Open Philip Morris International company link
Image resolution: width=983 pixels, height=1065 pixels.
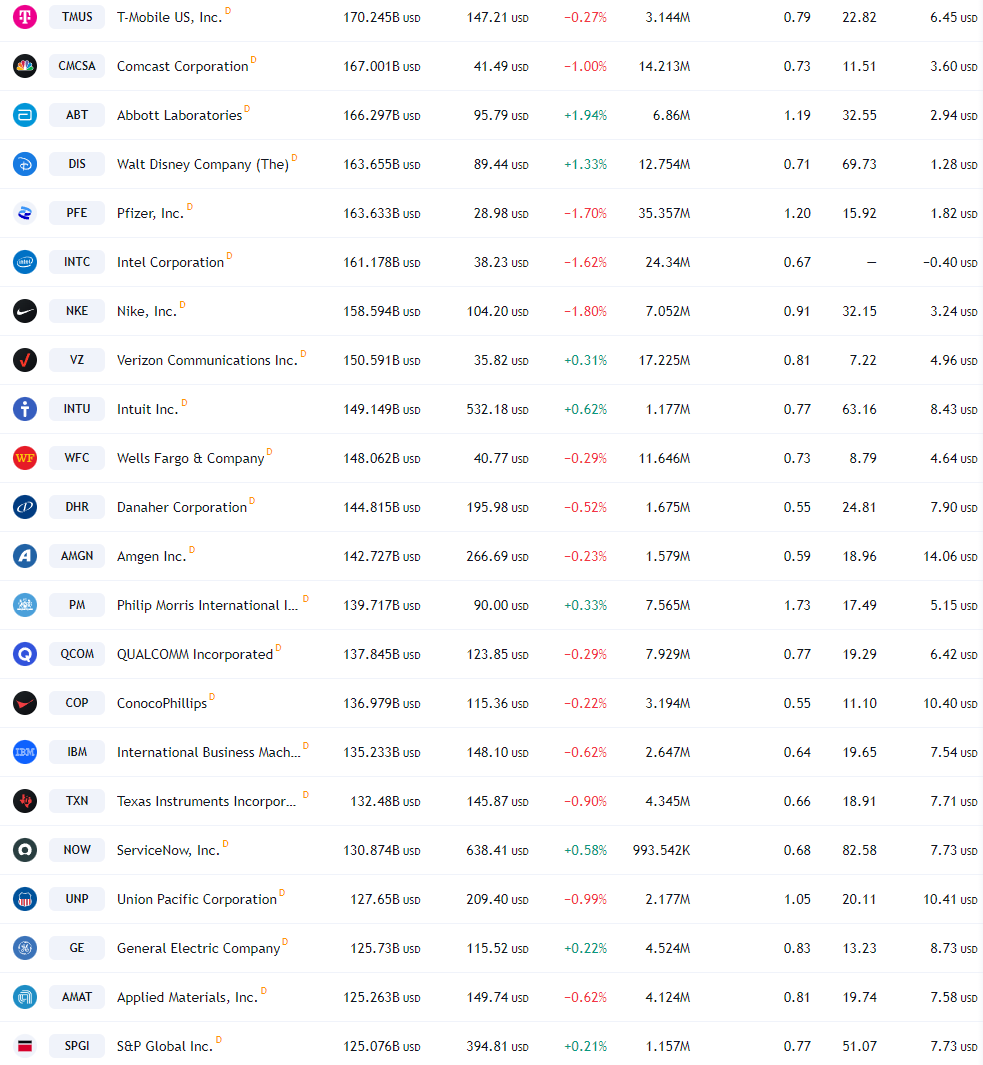pyautogui.click(x=207, y=605)
